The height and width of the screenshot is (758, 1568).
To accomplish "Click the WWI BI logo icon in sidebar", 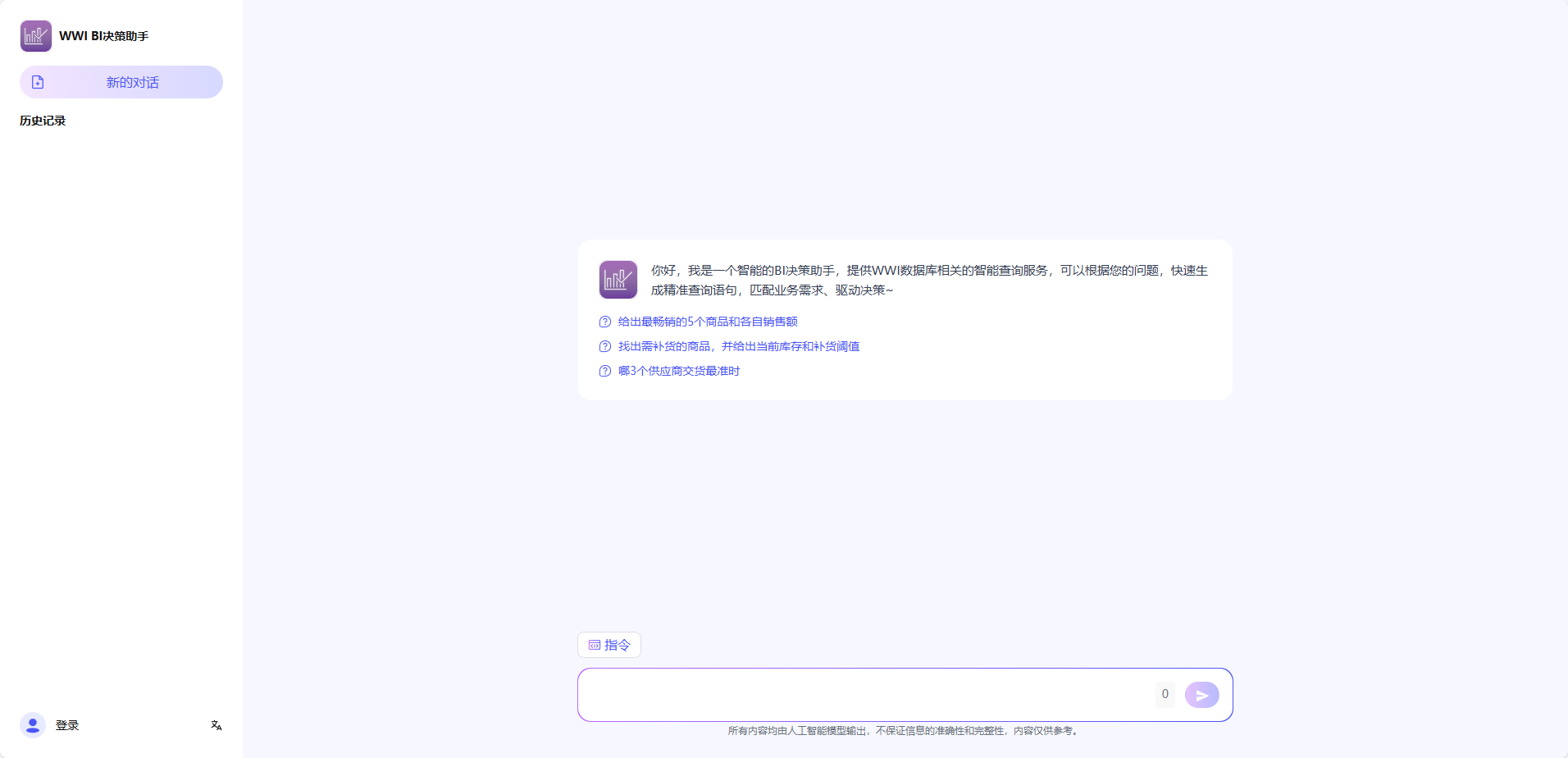I will click(36, 36).
